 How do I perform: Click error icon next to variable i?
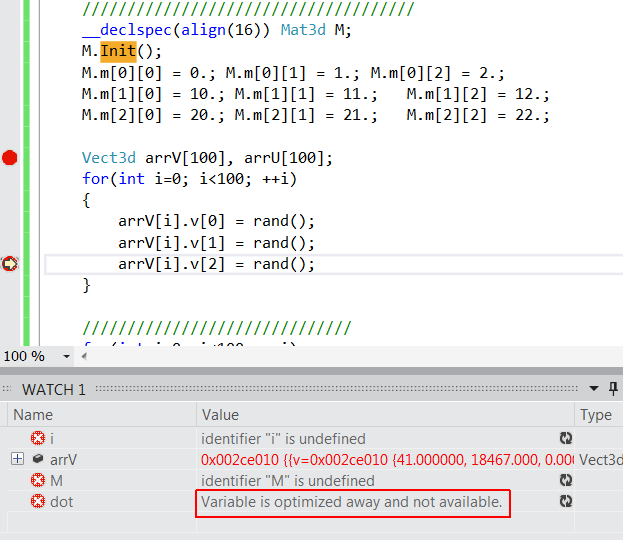click(x=38, y=438)
